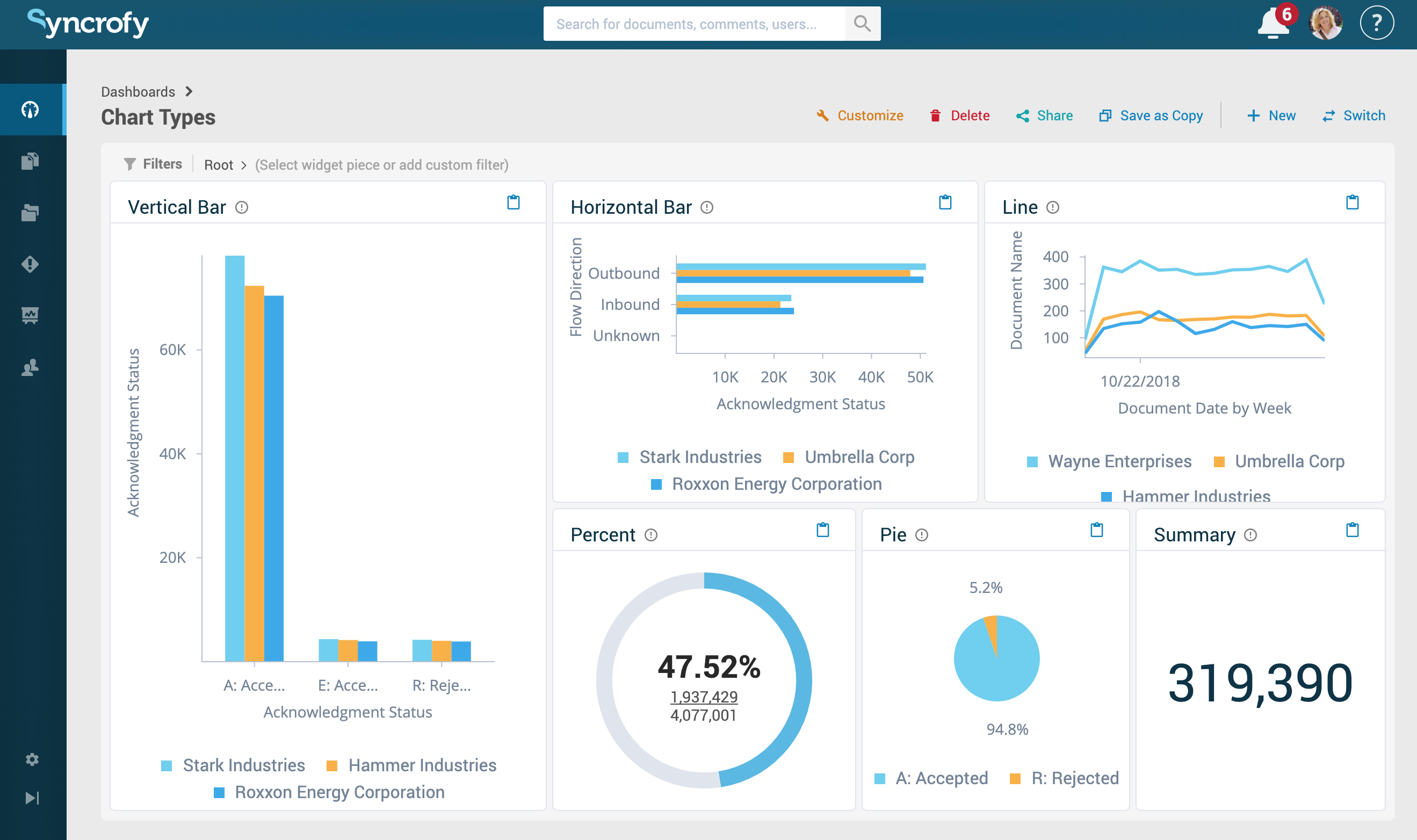Click clipboard icon on Vertical Bar widget
This screenshot has width=1417, height=840.
(x=513, y=202)
